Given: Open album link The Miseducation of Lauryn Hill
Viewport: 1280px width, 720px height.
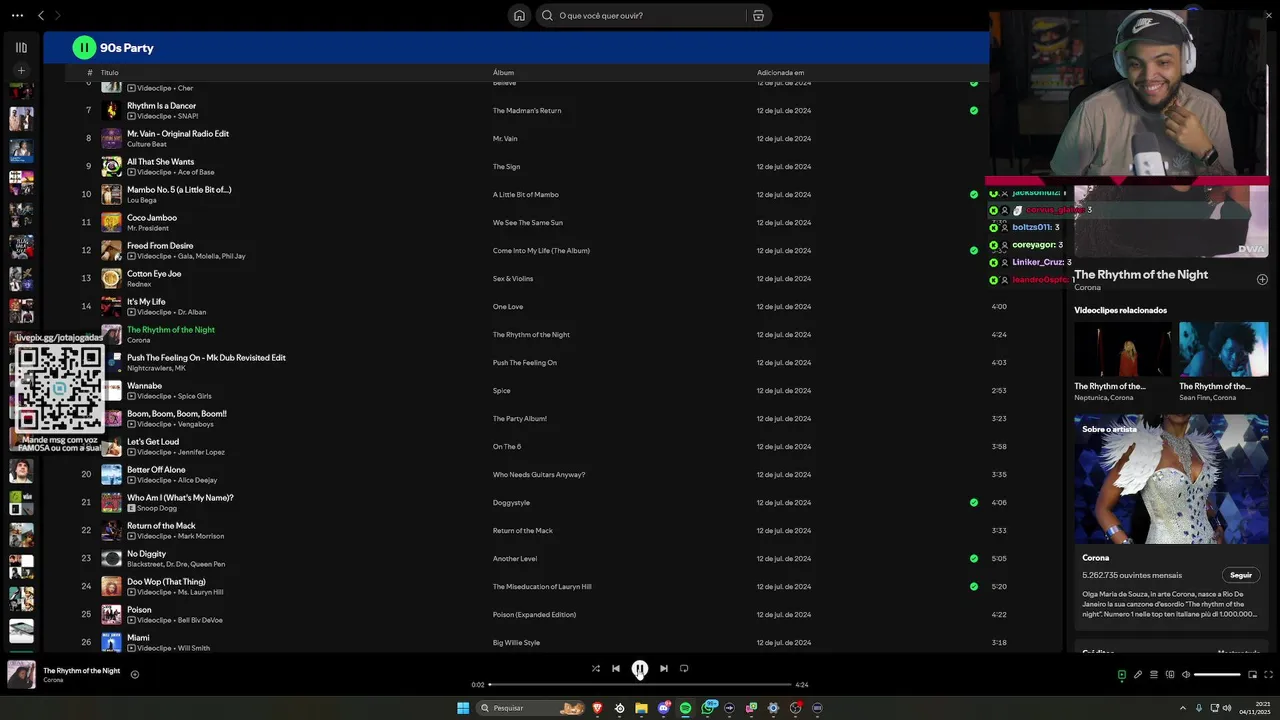Looking at the screenshot, I should (x=542, y=586).
